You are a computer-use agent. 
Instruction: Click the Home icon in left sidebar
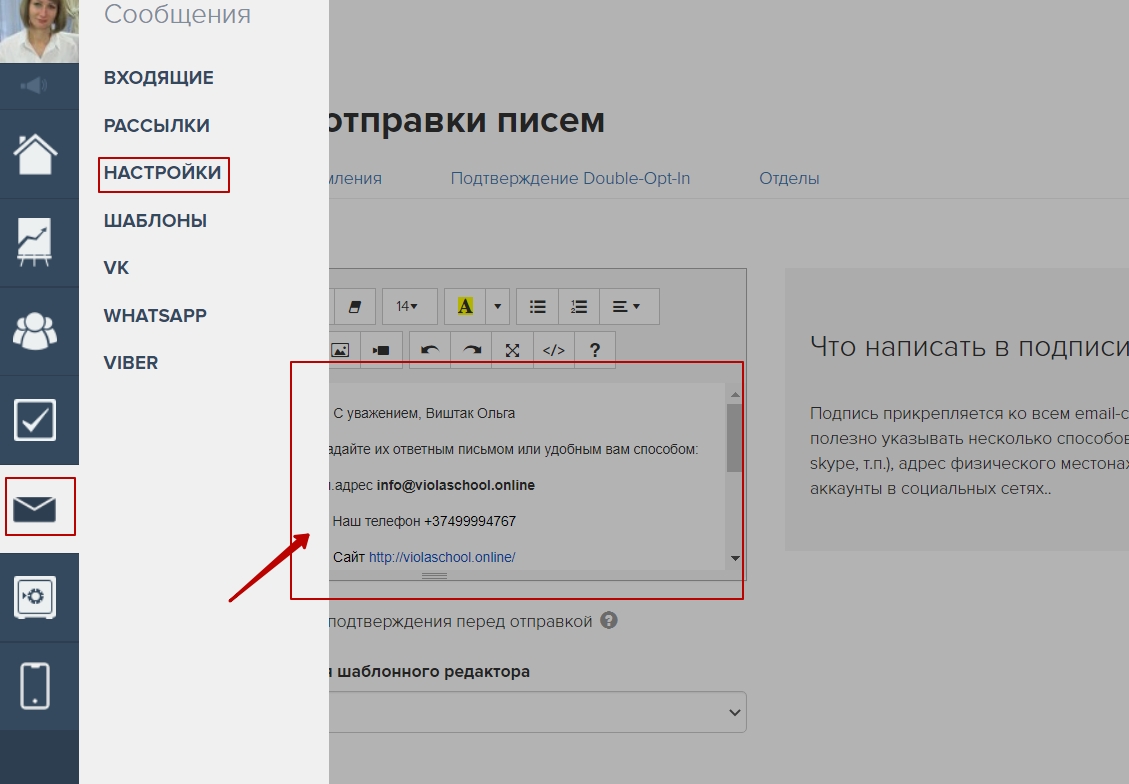[x=36, y=154]
